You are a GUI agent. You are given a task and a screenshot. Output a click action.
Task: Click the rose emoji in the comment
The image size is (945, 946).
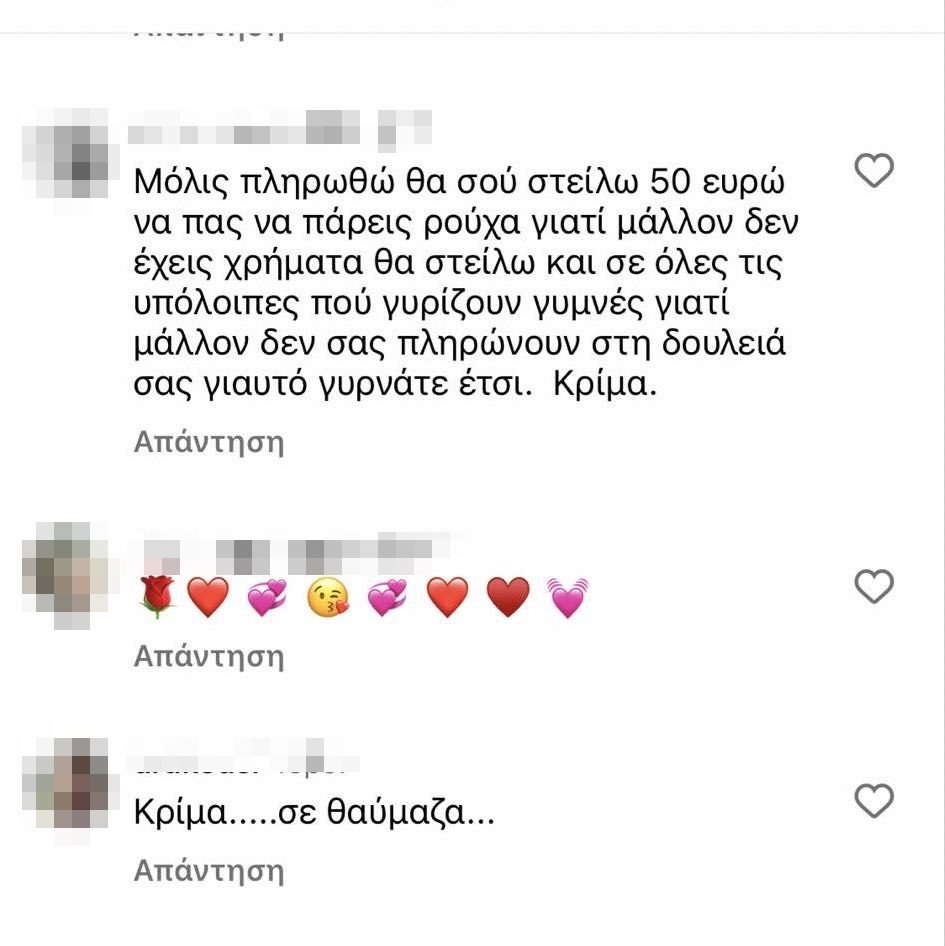(157, 597)
